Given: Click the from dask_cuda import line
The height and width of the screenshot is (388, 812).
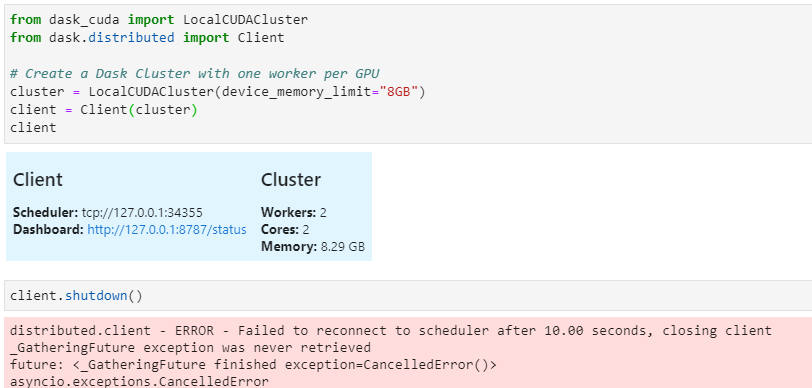Looking at the screenshot, I should pos(159,20).
